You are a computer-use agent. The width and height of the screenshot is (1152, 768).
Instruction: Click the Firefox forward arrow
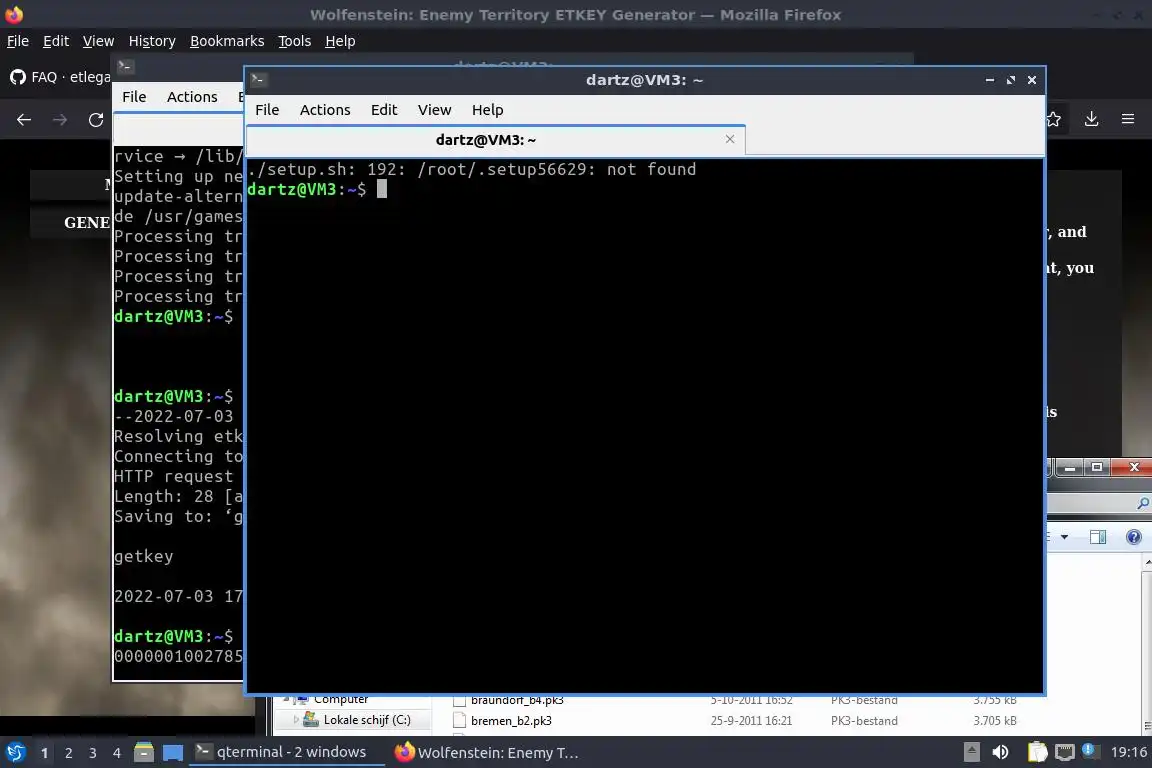(x=60, y=119)
